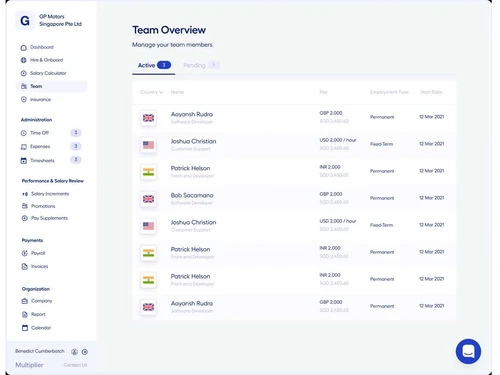Open Bob Sacamano's team member entry
The height and width of the screenshot is (375, 500).
tap(294, 199)
